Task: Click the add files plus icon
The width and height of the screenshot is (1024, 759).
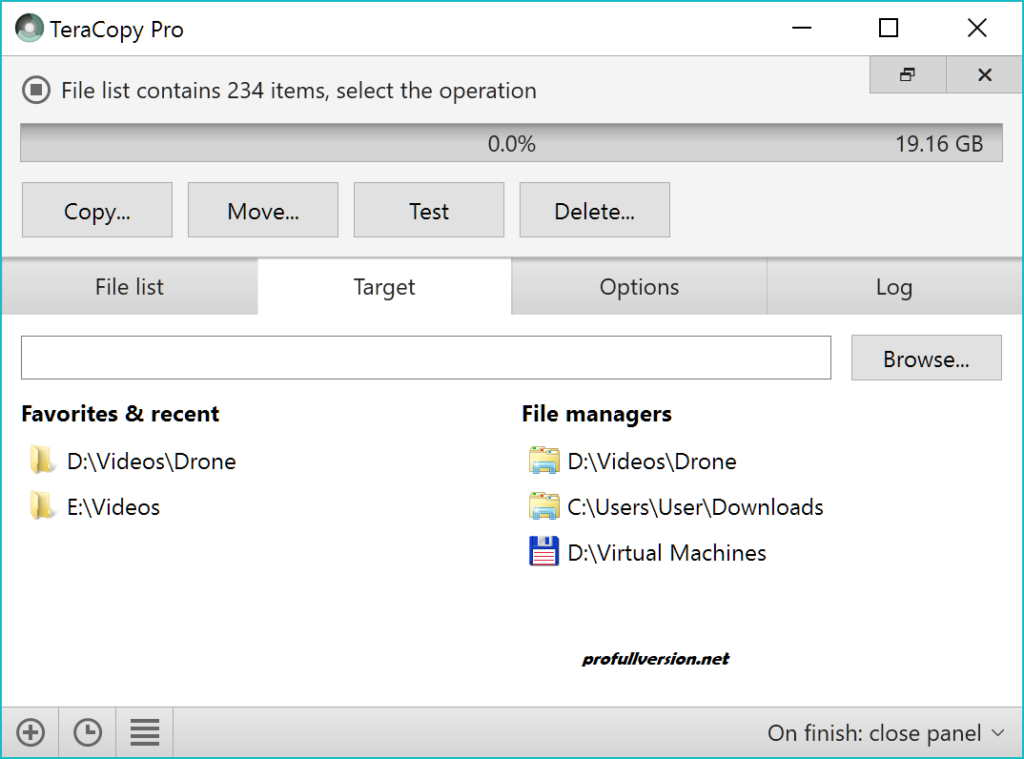Action: (30, 732)
